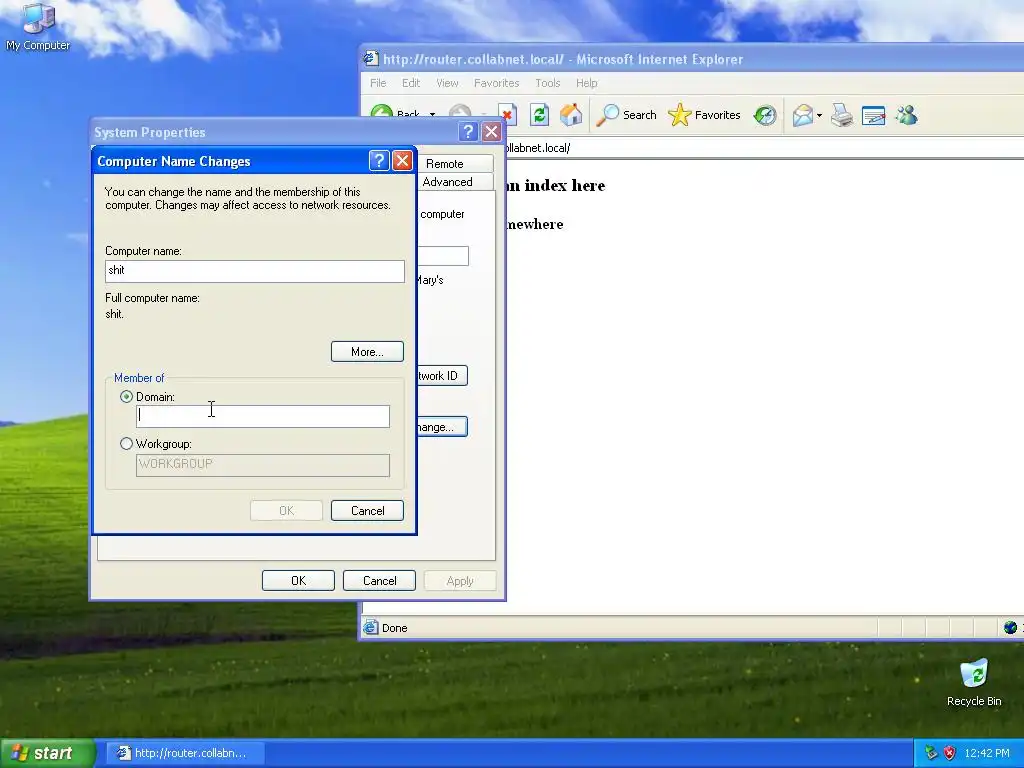Click the 'index here' heading text

565,185
